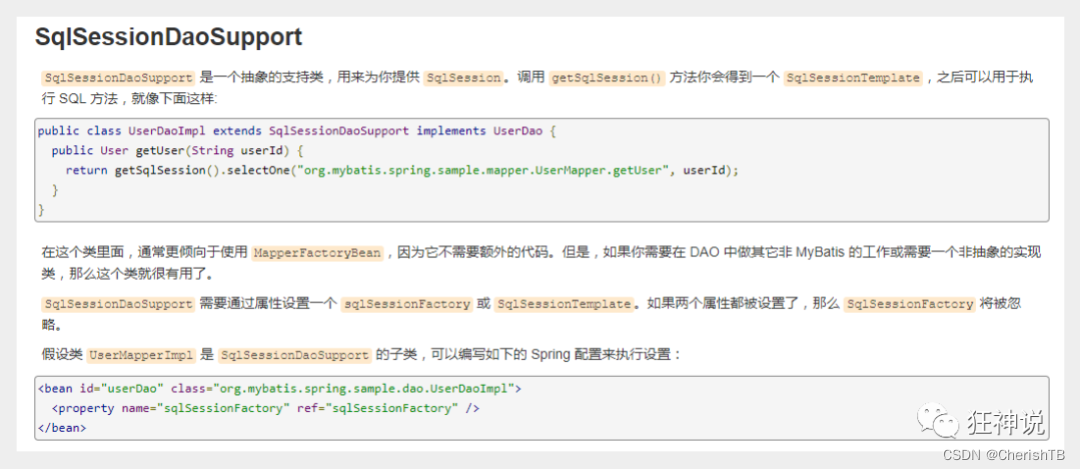
Task: Click 'SqlSessionDaoSupport' before 需要通过属性设置
Action: 118,304
